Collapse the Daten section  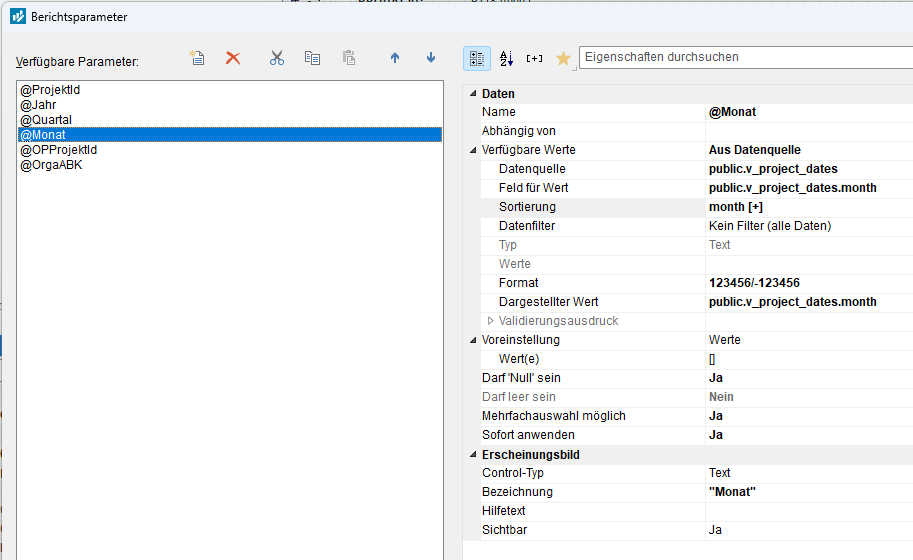tap(472, 93)
